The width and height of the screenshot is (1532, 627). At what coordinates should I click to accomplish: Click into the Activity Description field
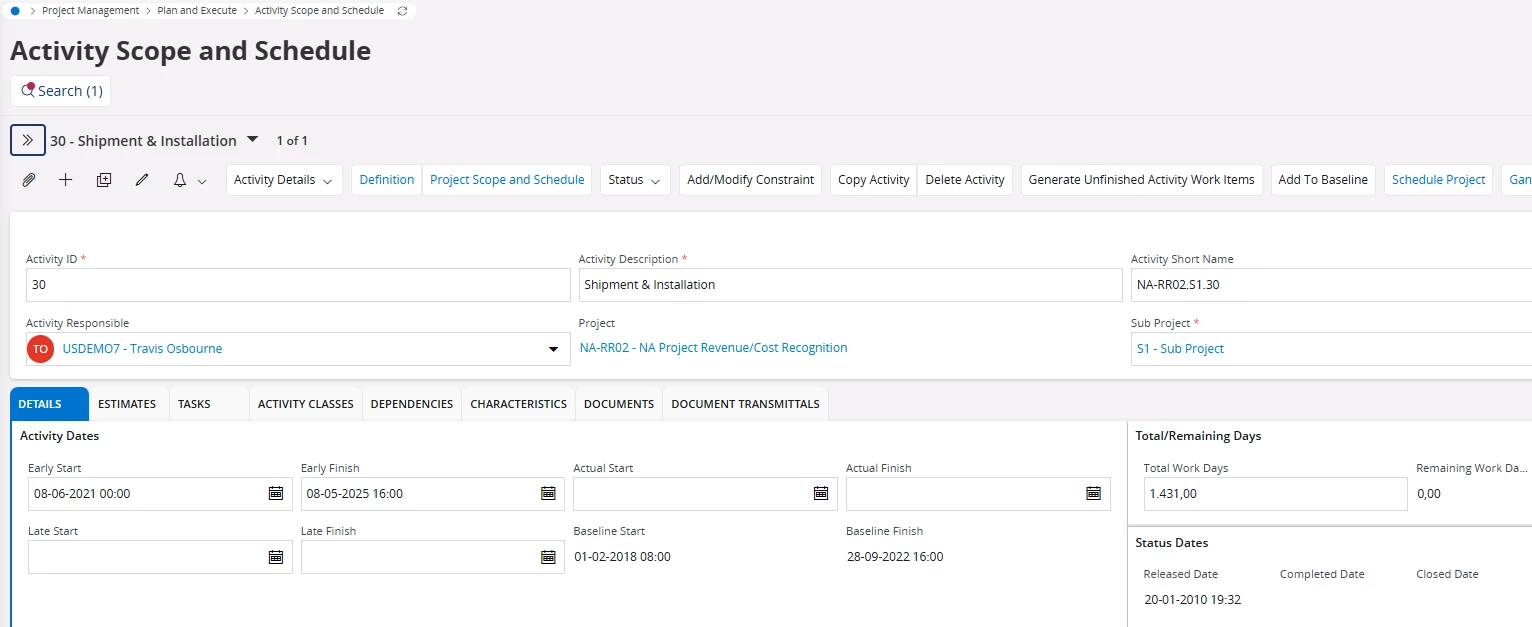851,285
